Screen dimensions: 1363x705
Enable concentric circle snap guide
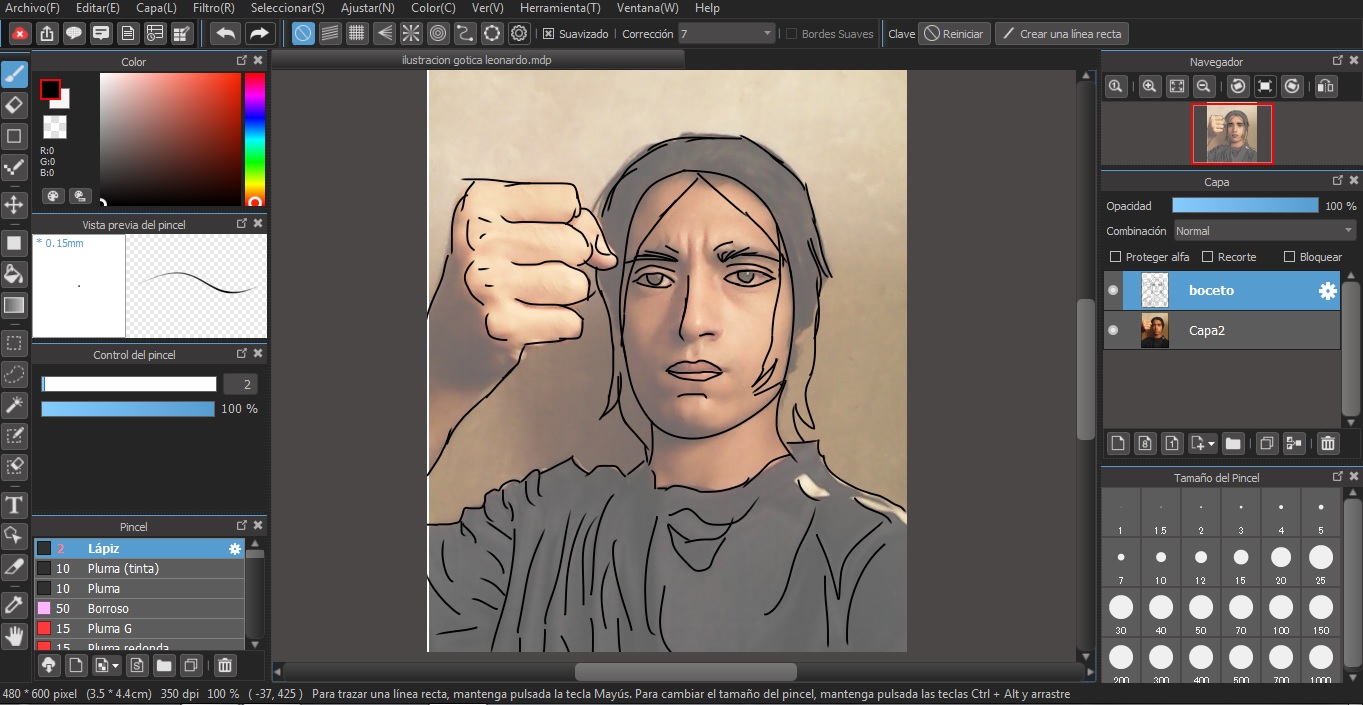[438, 33]
